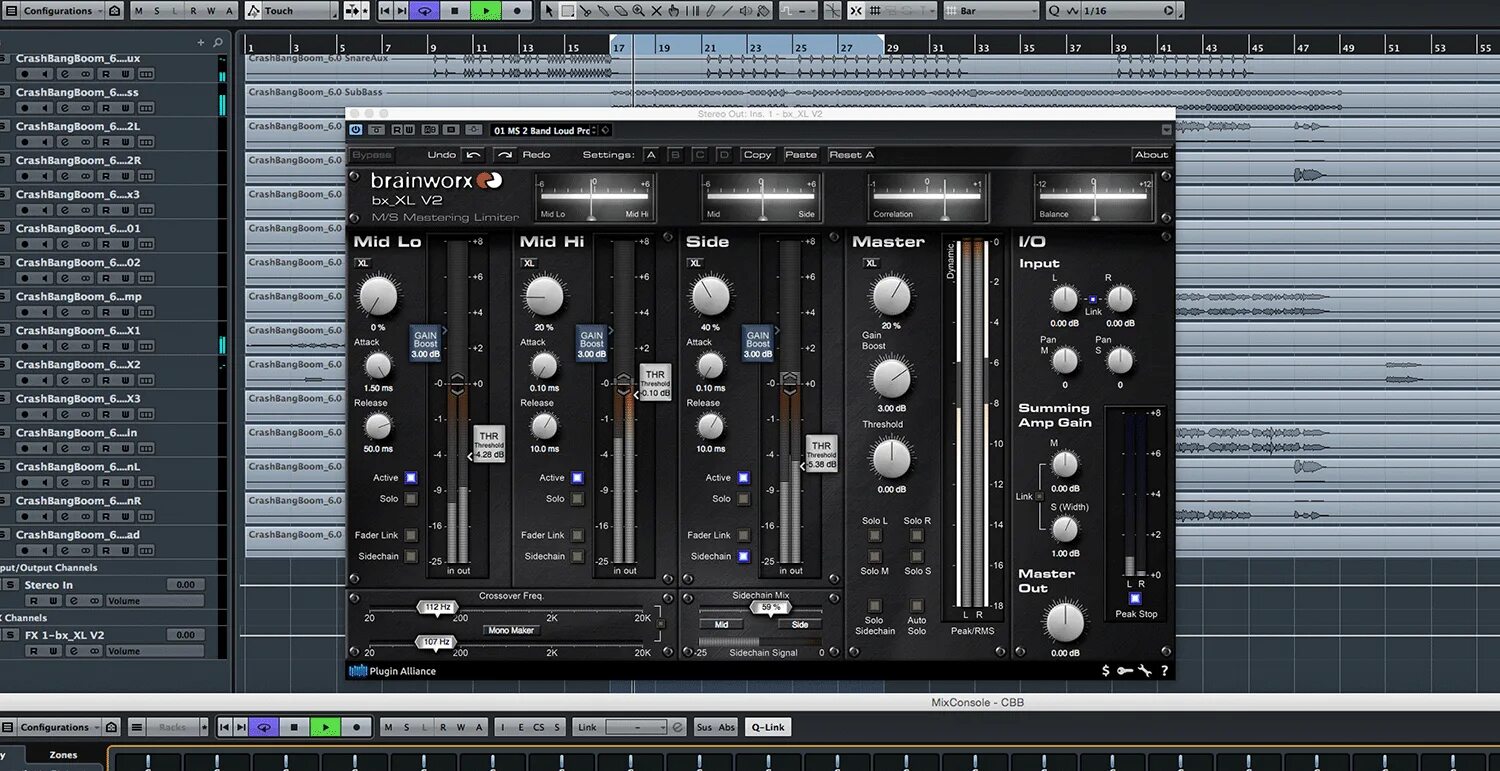Open the Link group dropdown in MixConsole
This screenshot has width=1500, height=771.
pos(636,727)
